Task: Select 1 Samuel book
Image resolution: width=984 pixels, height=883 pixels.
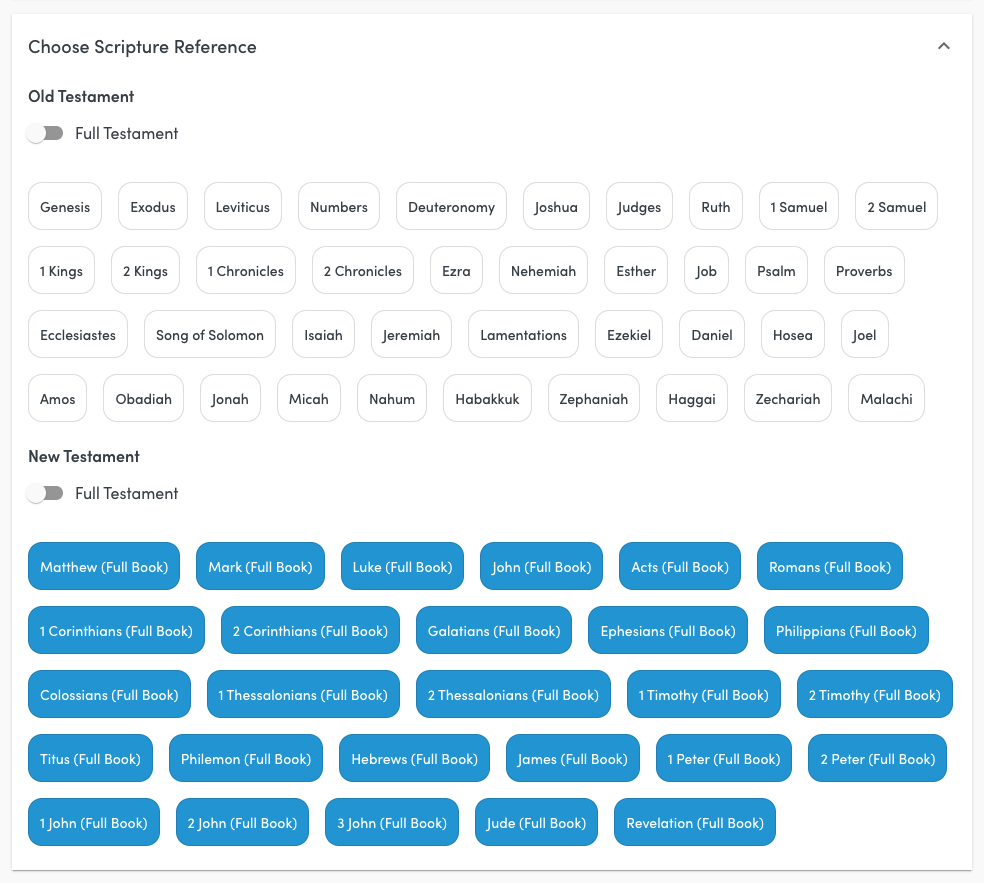Action: click(x=798, y=206)
